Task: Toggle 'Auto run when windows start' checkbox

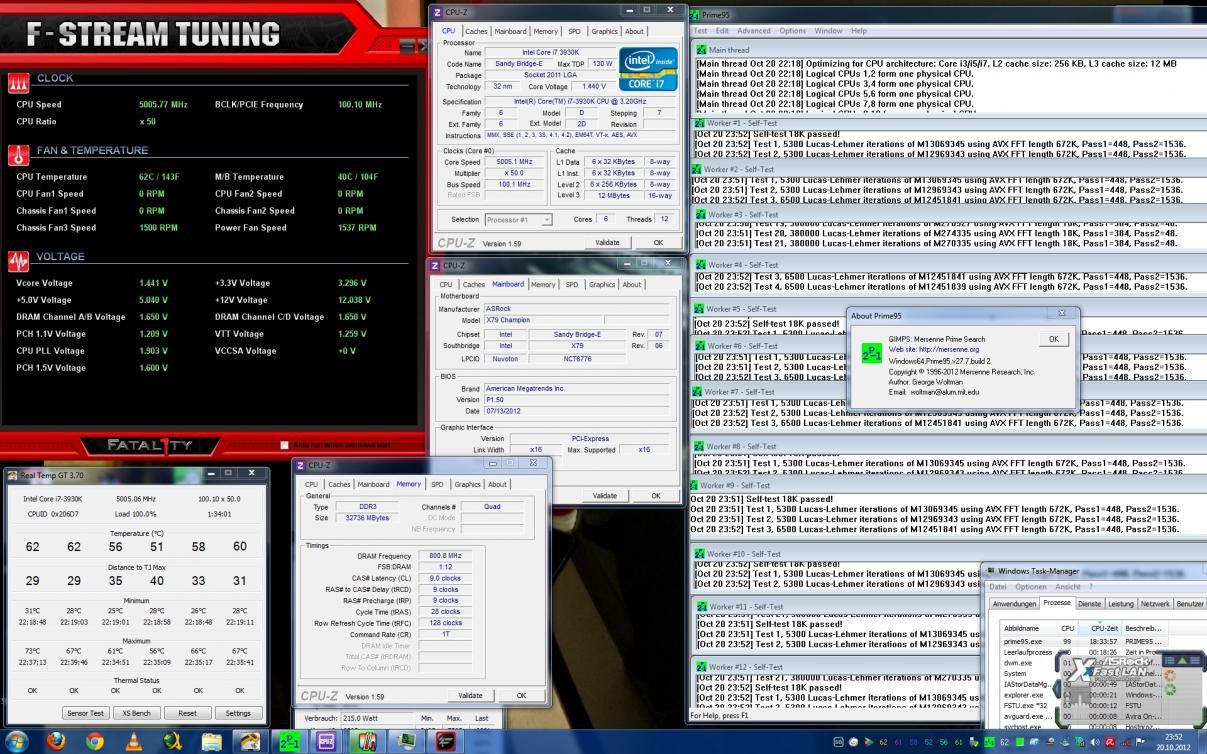Action: [x=285, y=445]
